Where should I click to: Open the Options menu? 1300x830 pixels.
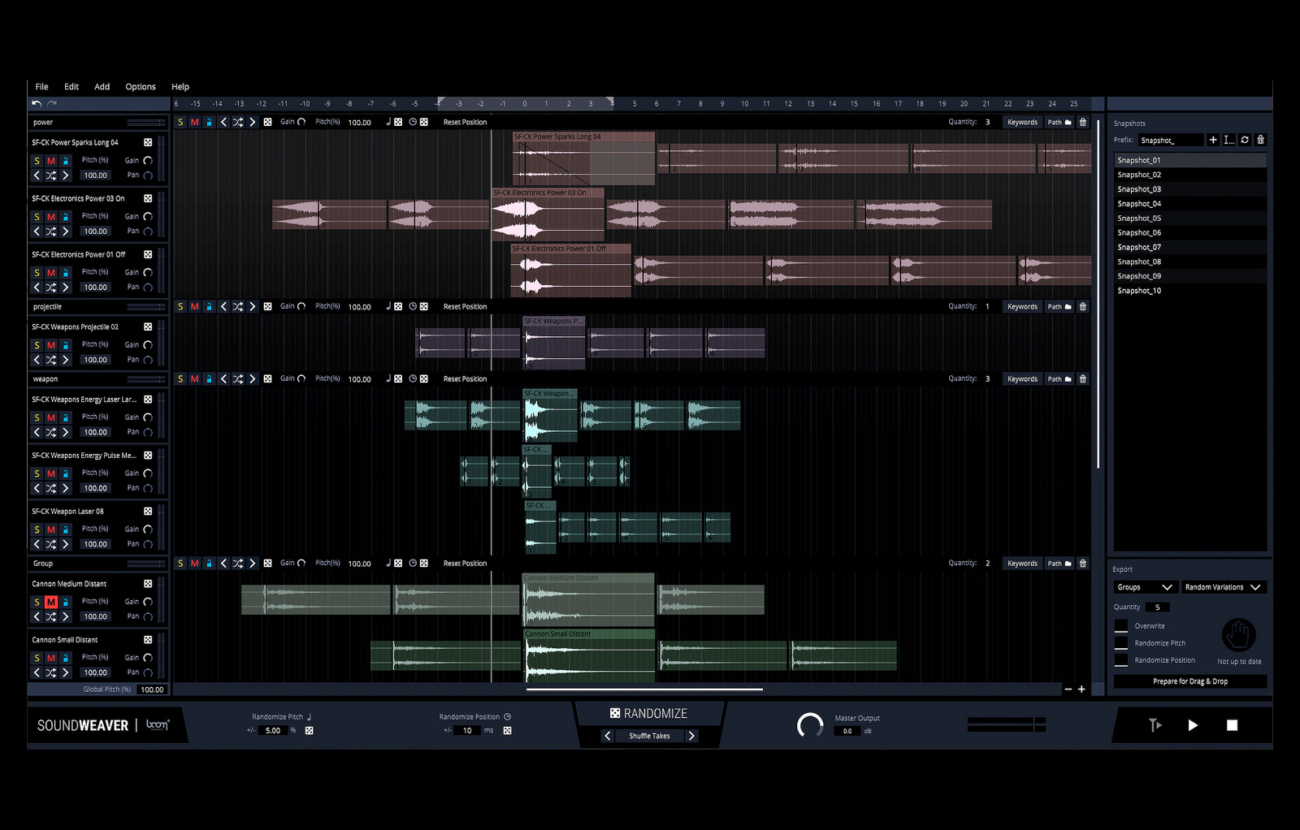point(140,86)
